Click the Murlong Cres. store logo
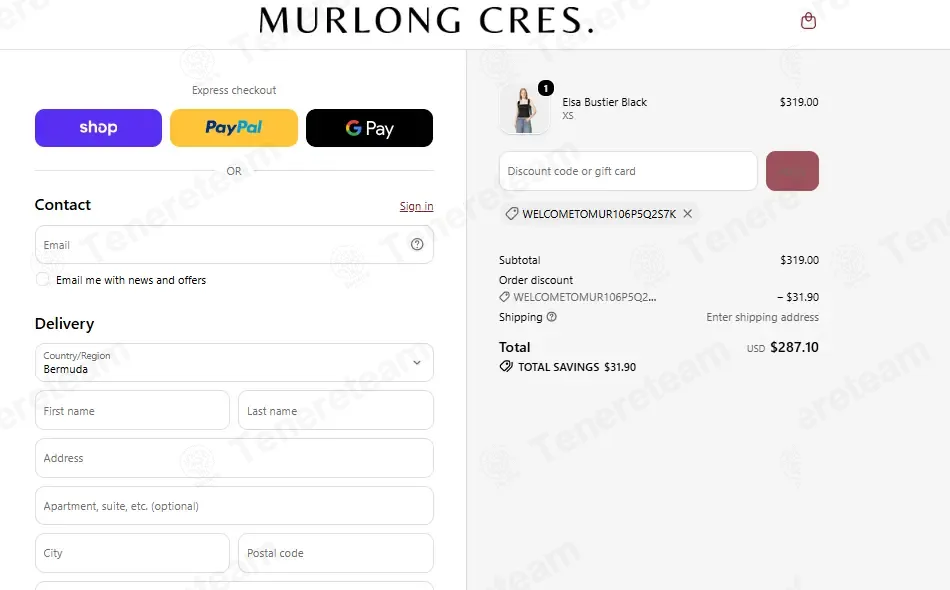The image size is (950, 590). click(x=427, y=21)
